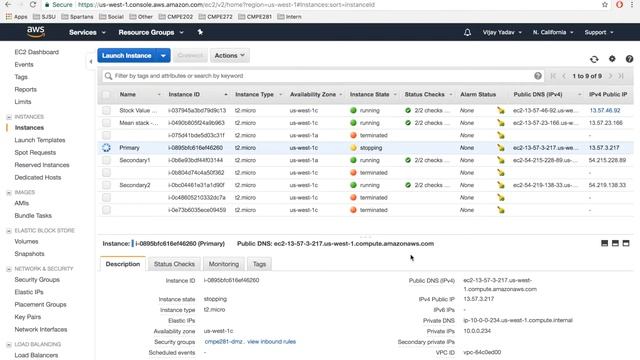
Task: Open EC2 Dashboard in sidebar
Action: pos(37,52)
